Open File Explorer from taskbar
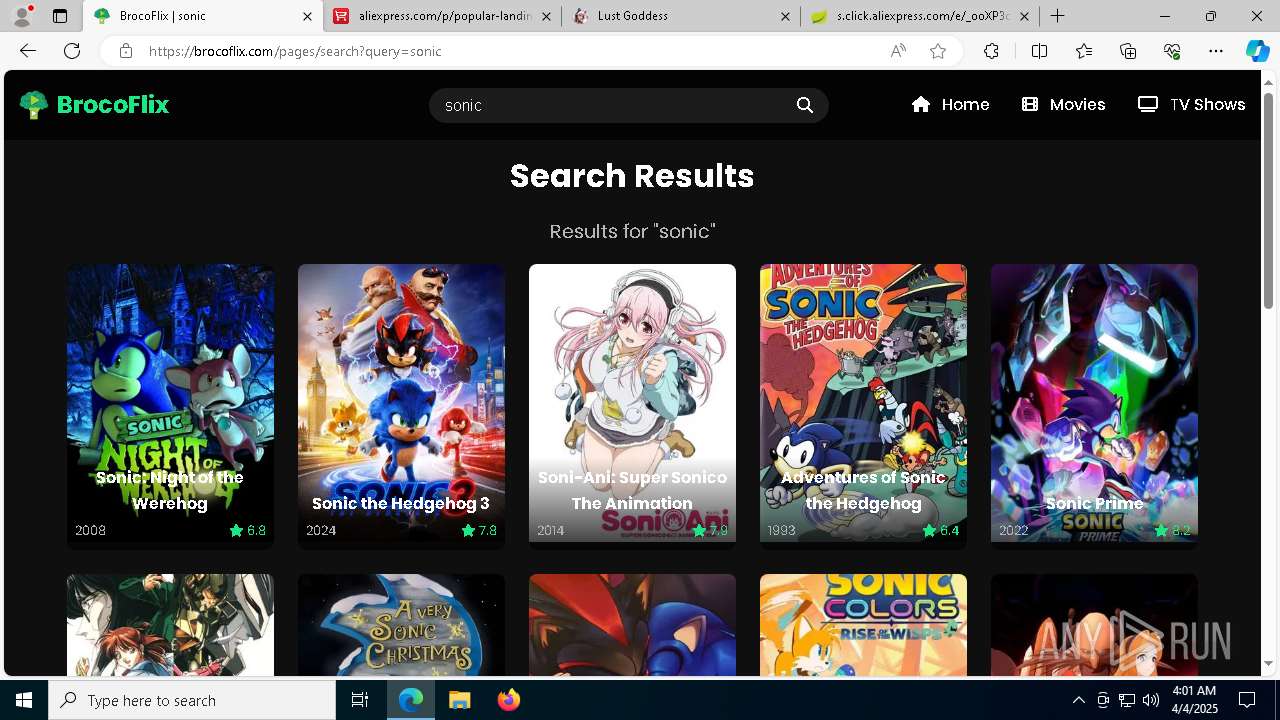 pyautogui.click(x=459, y=700)
